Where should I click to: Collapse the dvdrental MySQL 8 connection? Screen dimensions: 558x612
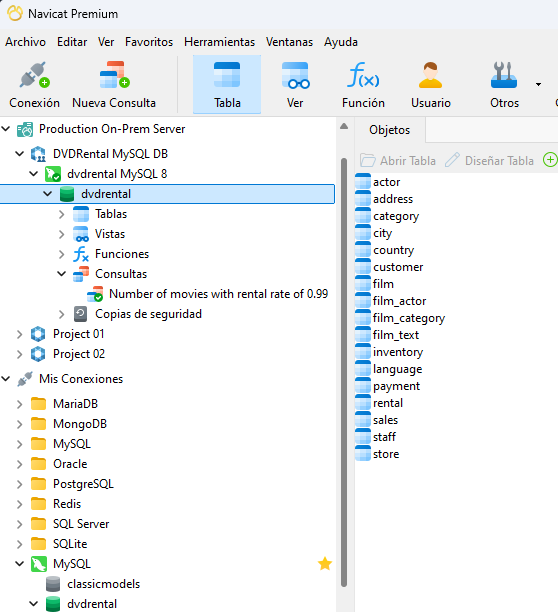[x=34, y=173]
